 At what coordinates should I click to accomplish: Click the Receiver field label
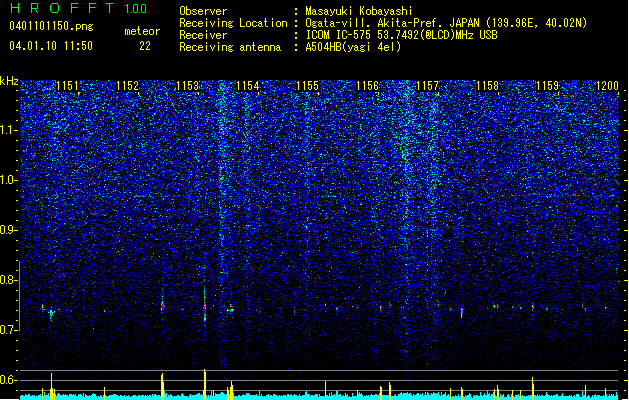click(x=203, y=35)
